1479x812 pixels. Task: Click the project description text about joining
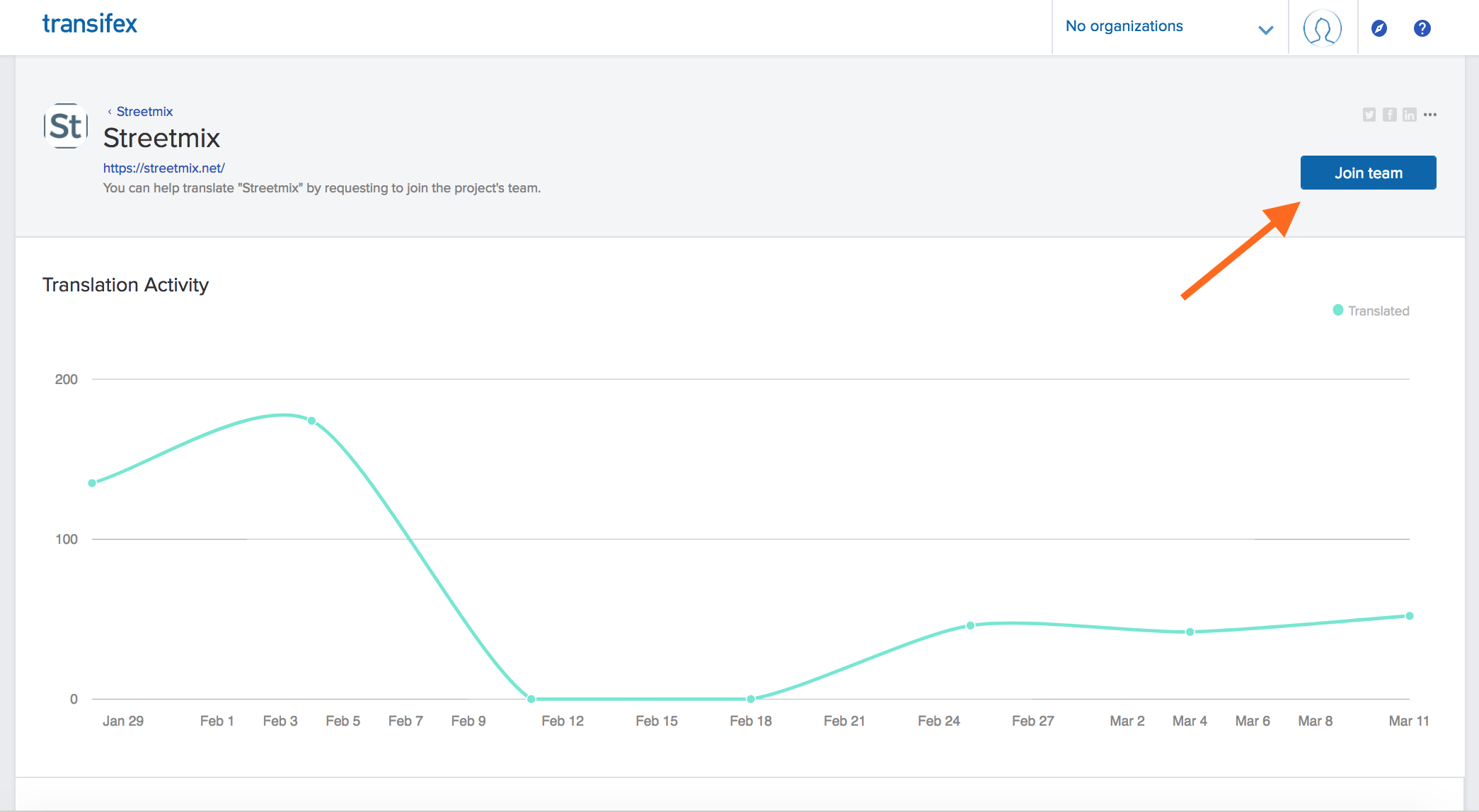pyautogui.click(x=322, y=188)
